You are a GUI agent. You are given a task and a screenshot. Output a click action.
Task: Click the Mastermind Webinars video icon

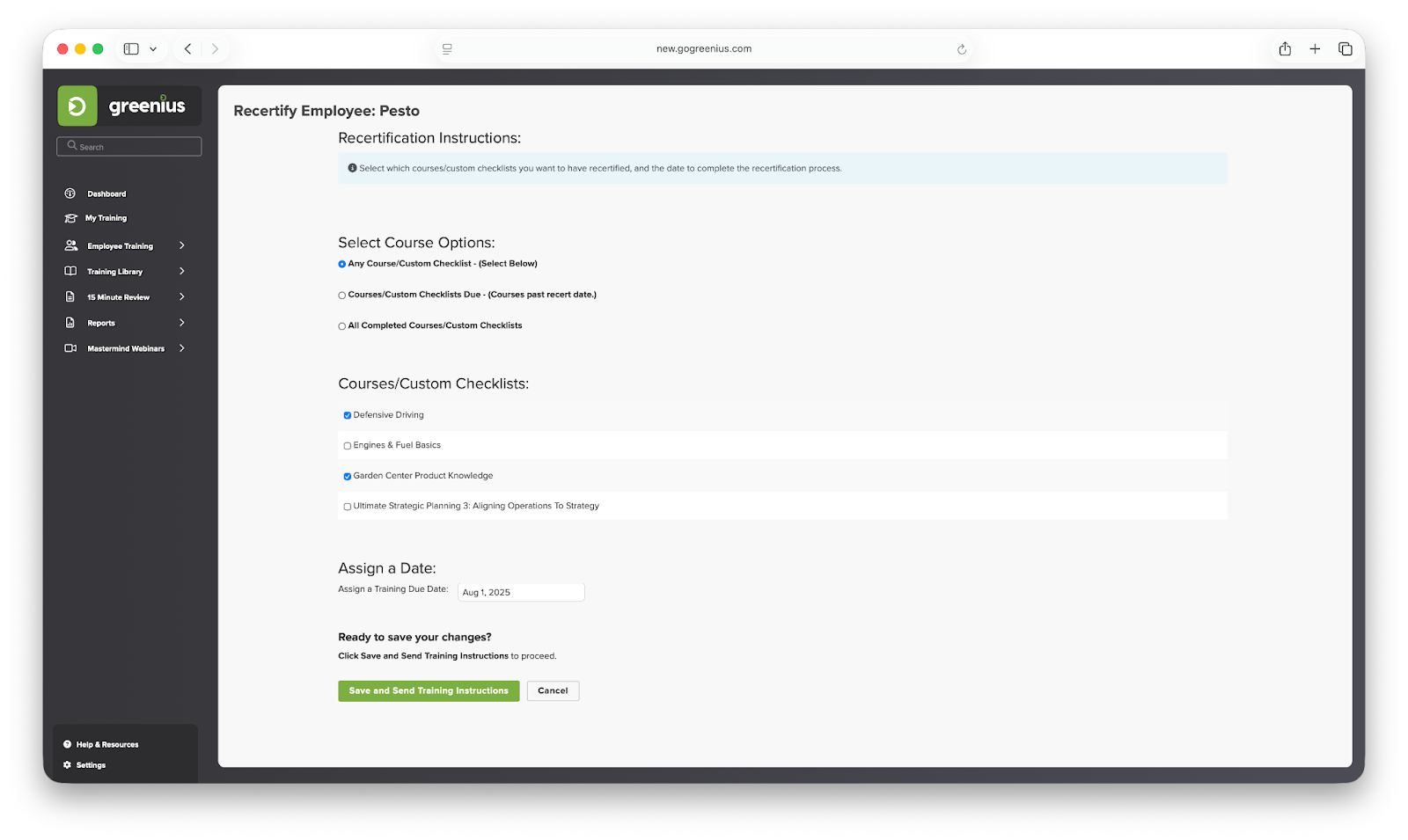pyautogui.click(x=70, y=348)
